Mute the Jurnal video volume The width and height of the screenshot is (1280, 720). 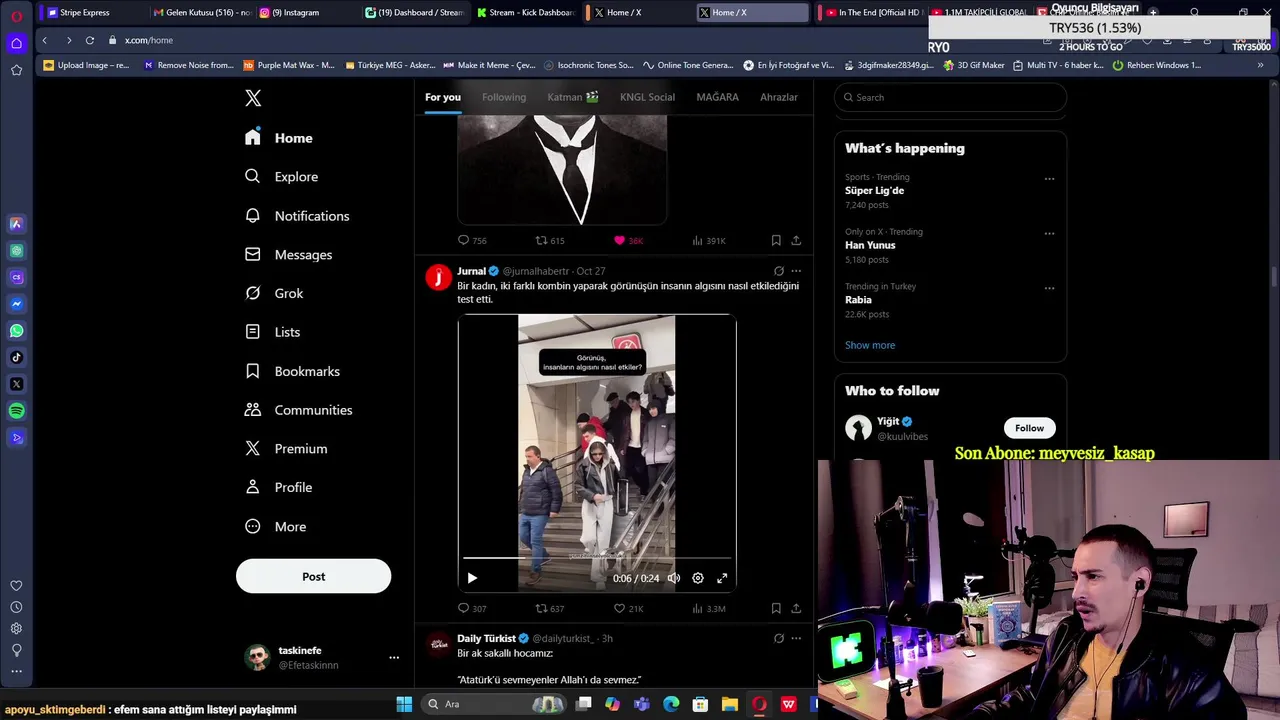click(674, 578)
